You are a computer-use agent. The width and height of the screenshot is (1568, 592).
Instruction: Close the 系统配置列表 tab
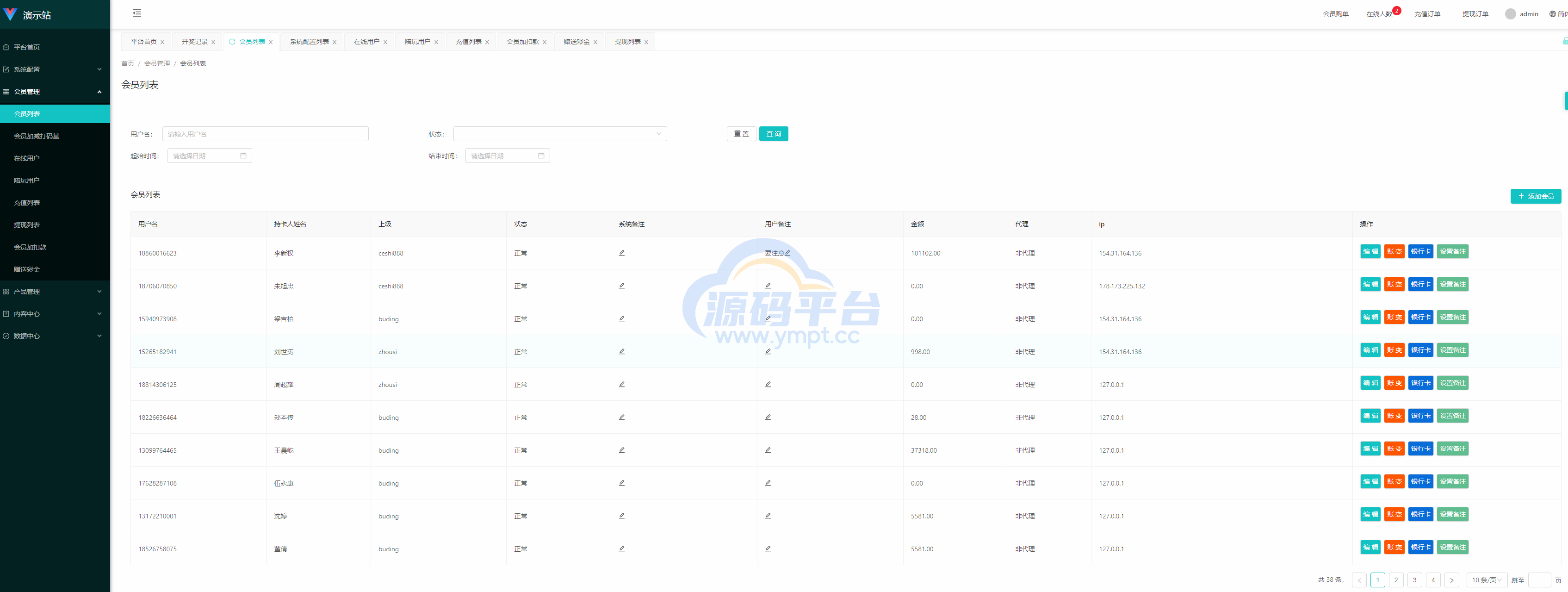pyautogui.click(x=334, y=42)
